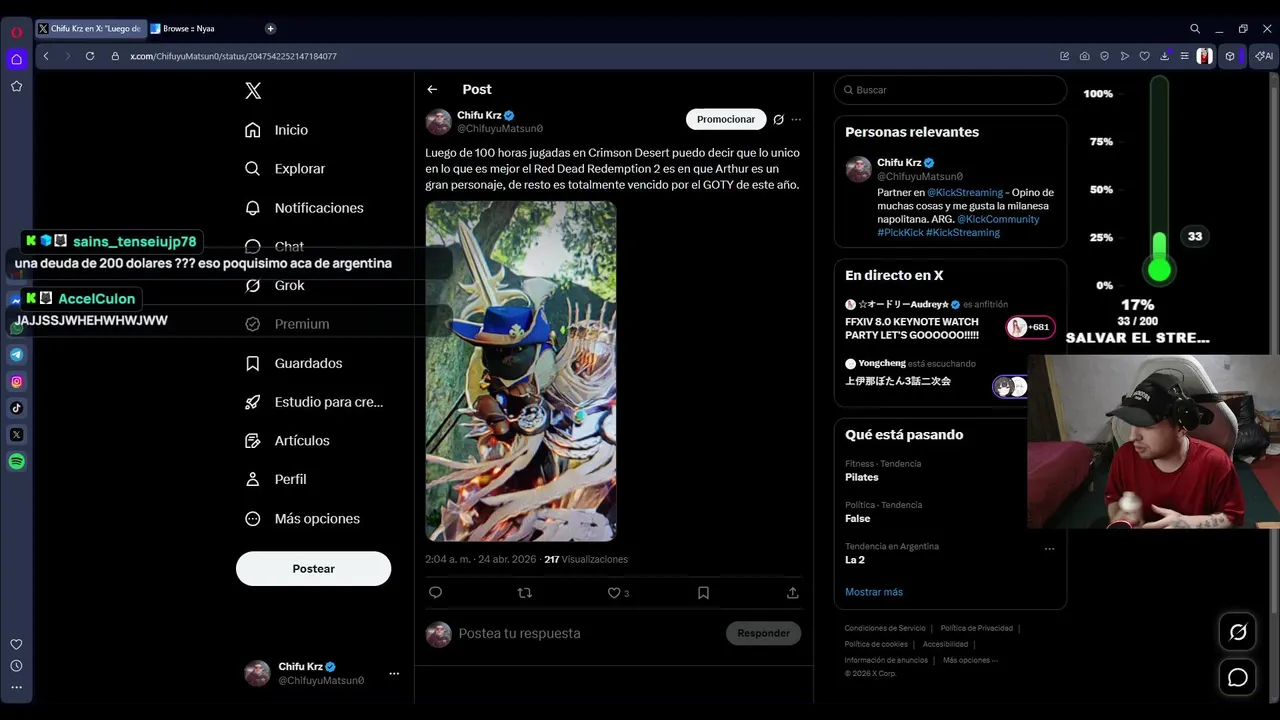Repost using the retweet icon
The image size is (1280, 720).
pos(524,593)
